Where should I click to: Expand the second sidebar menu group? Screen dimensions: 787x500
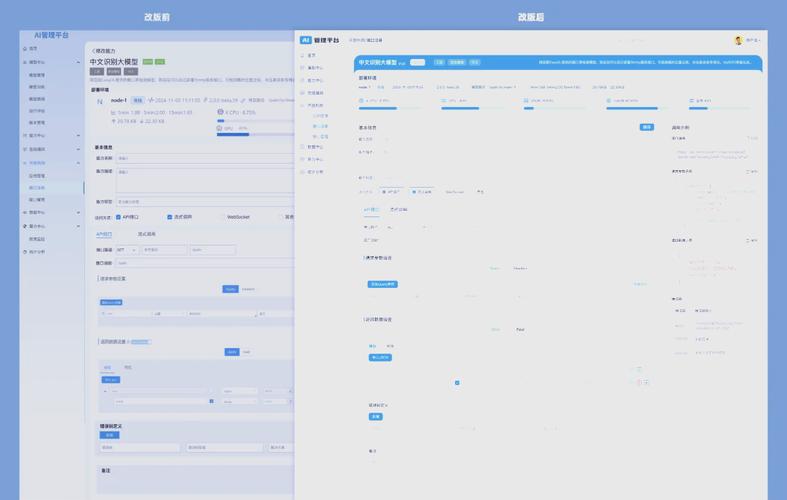(79, 135)
